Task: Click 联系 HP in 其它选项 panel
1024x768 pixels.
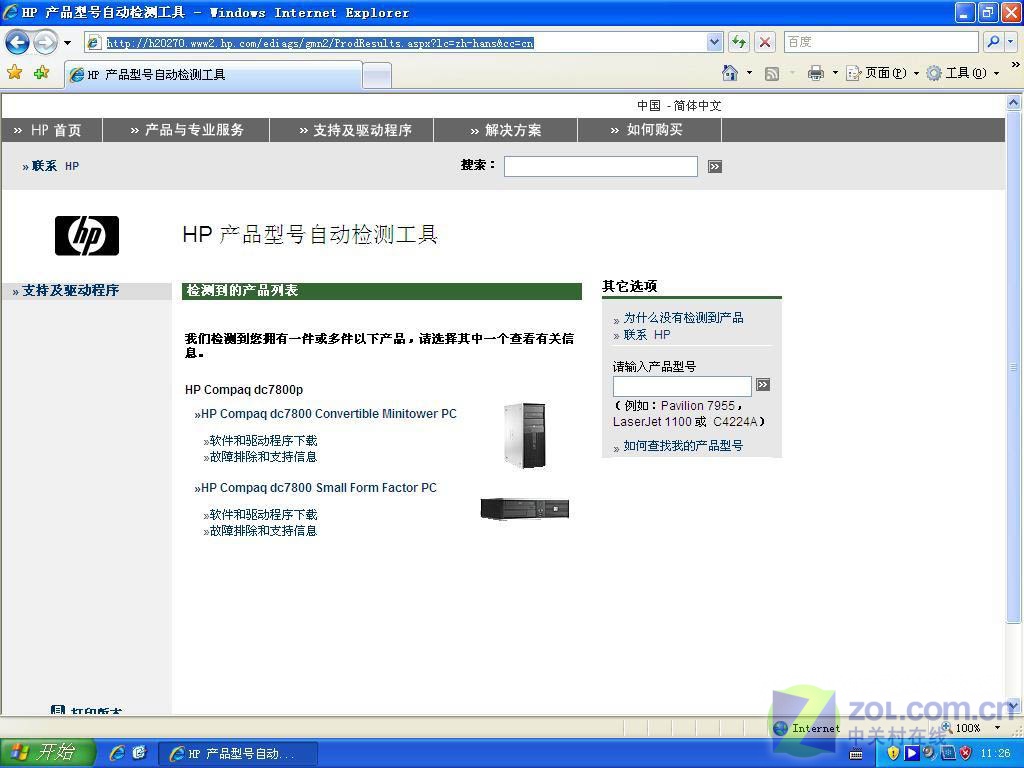Action: click(x=647, y=334)
